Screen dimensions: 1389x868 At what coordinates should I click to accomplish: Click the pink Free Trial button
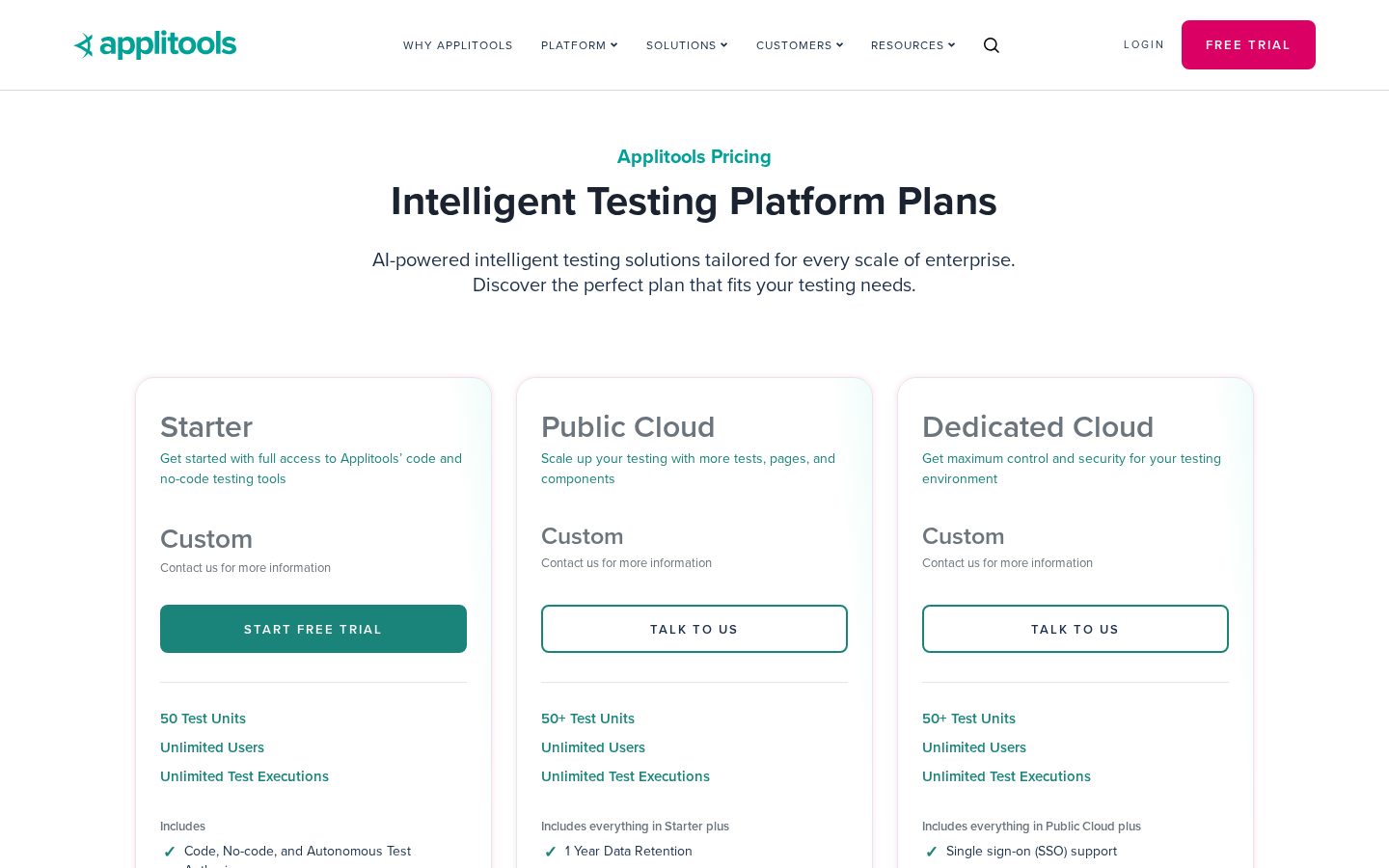[1248, 44]
